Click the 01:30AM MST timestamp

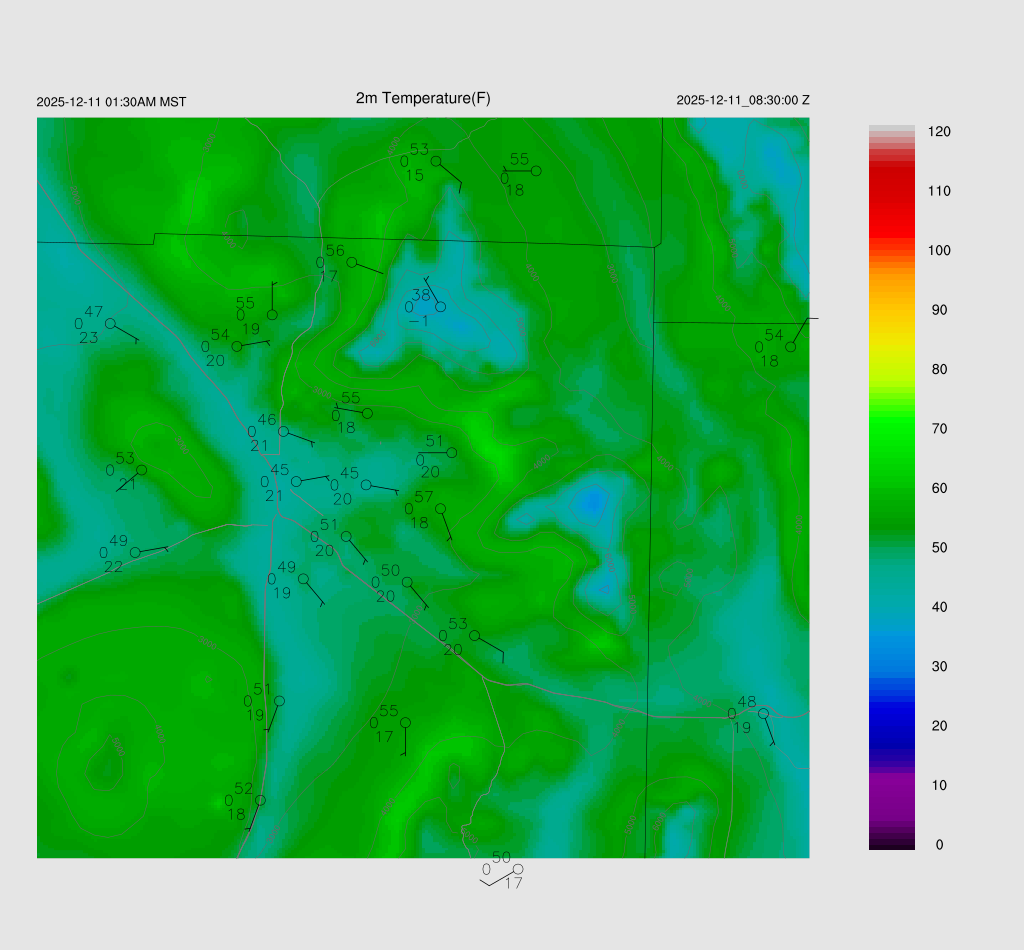111,102
